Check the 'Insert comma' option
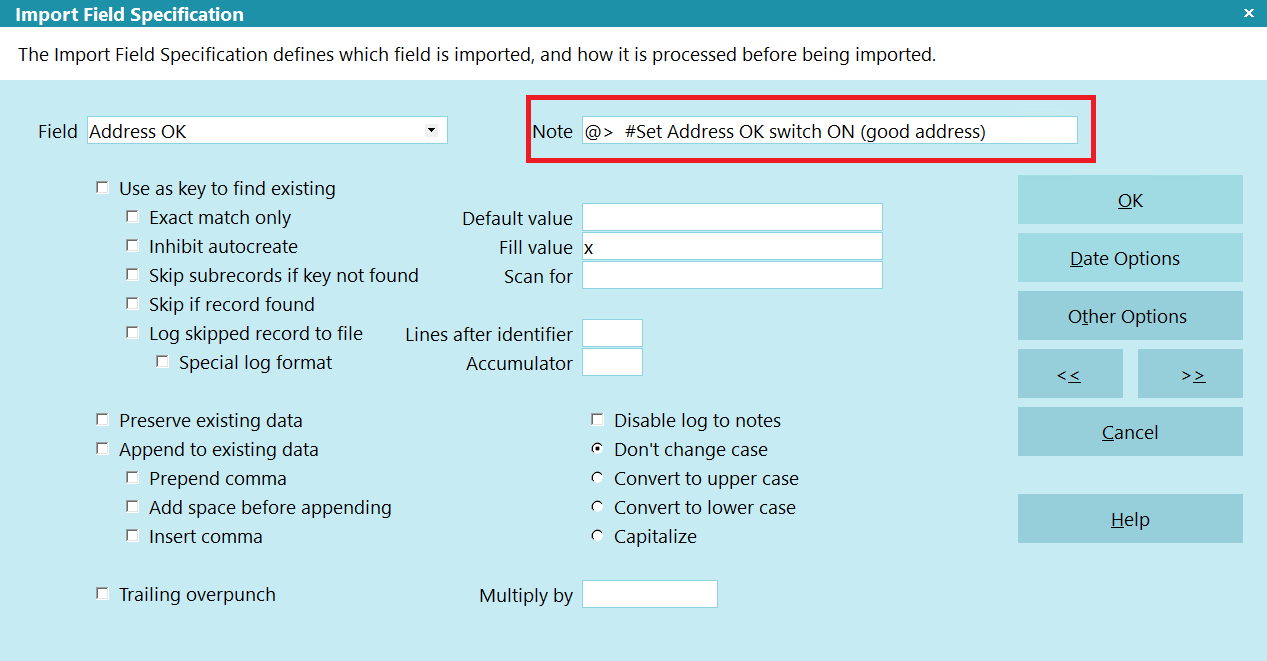The width and height of the screenshot is (1267, 661). pos(133,536)
